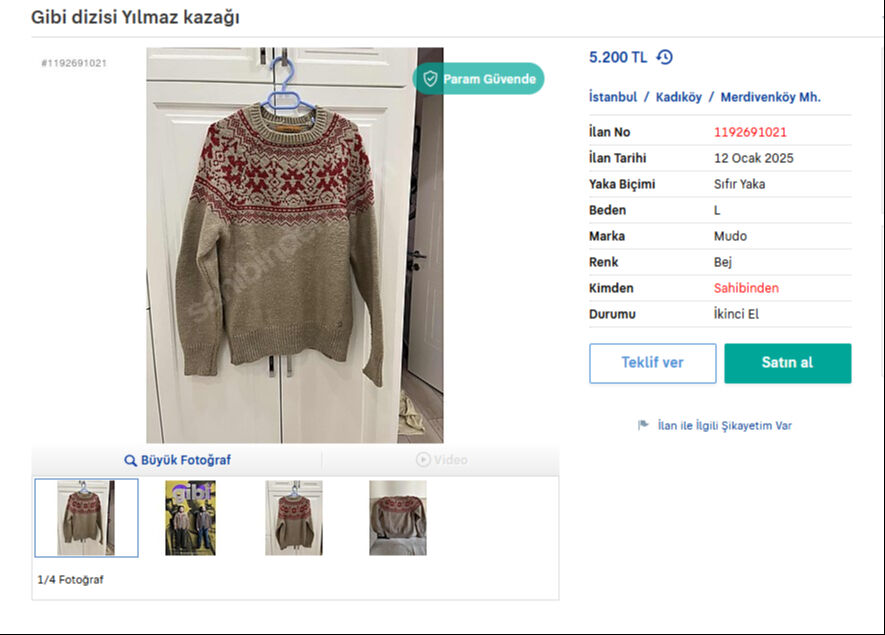Click the red Sahibinden seller-type link
Image resolution: width=885 pixels, height=635 pixels.
pyautogui.click(x=746, y=288)
